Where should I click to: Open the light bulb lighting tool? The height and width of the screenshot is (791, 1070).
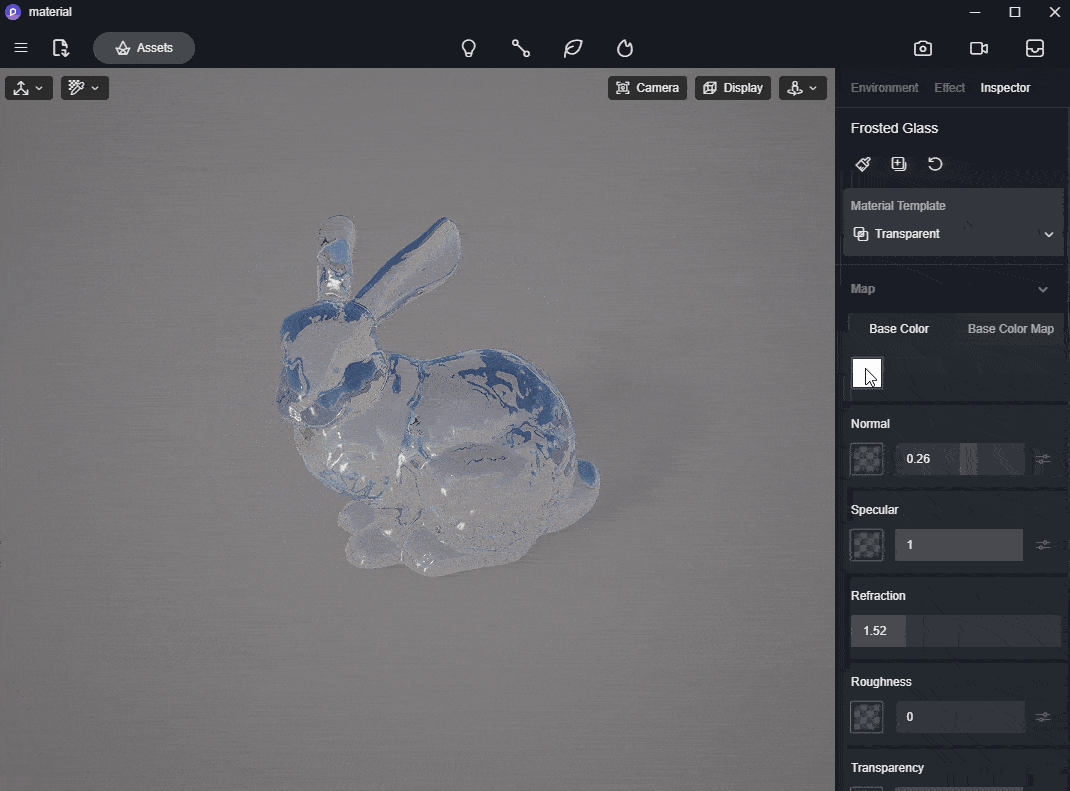(468, 48)
